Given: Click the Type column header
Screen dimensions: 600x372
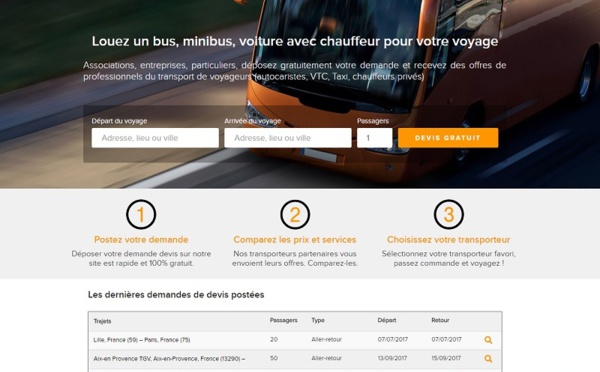Looking at the screenshot, I should pos(318,320).
